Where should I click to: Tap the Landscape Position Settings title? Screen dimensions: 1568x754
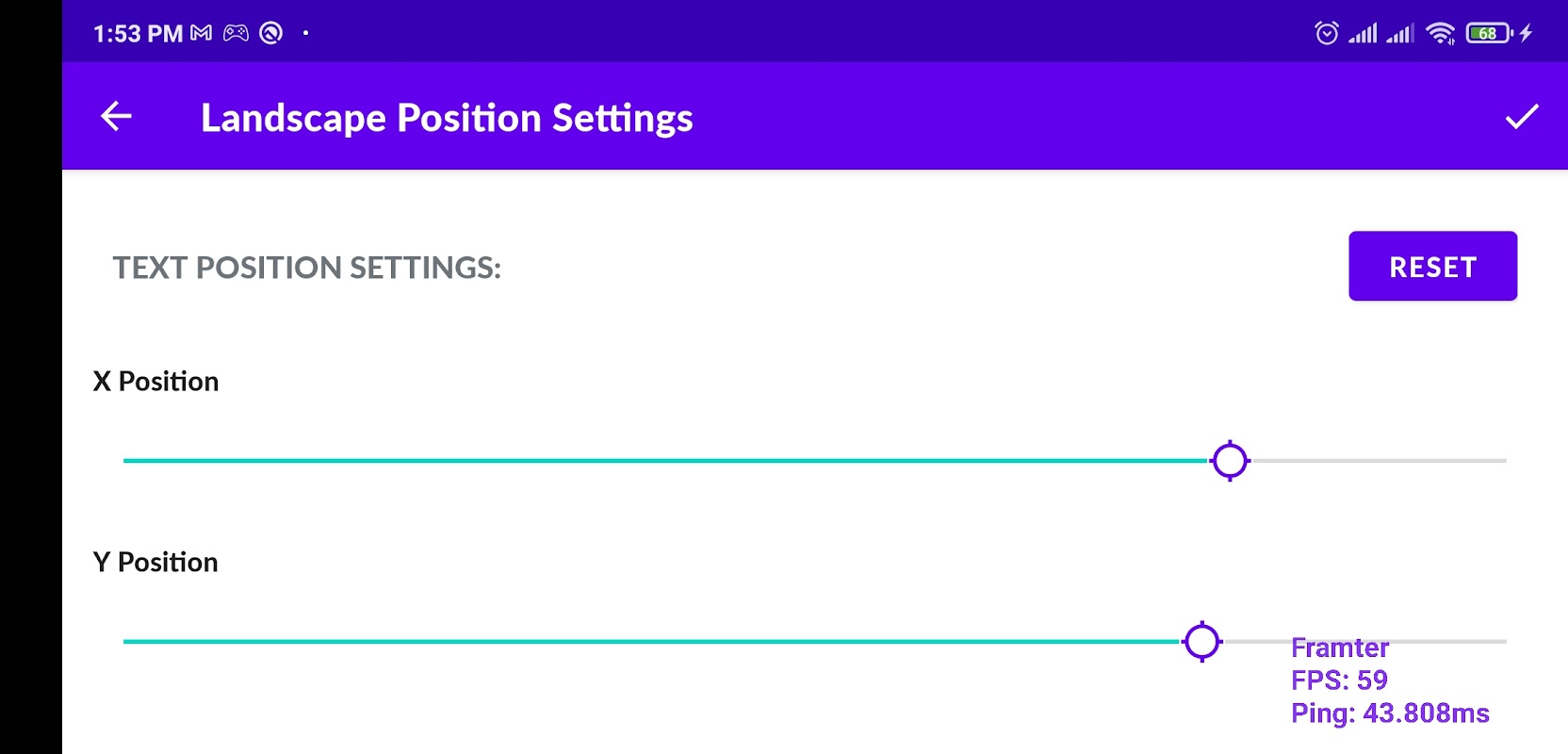[x=447, y=118]
